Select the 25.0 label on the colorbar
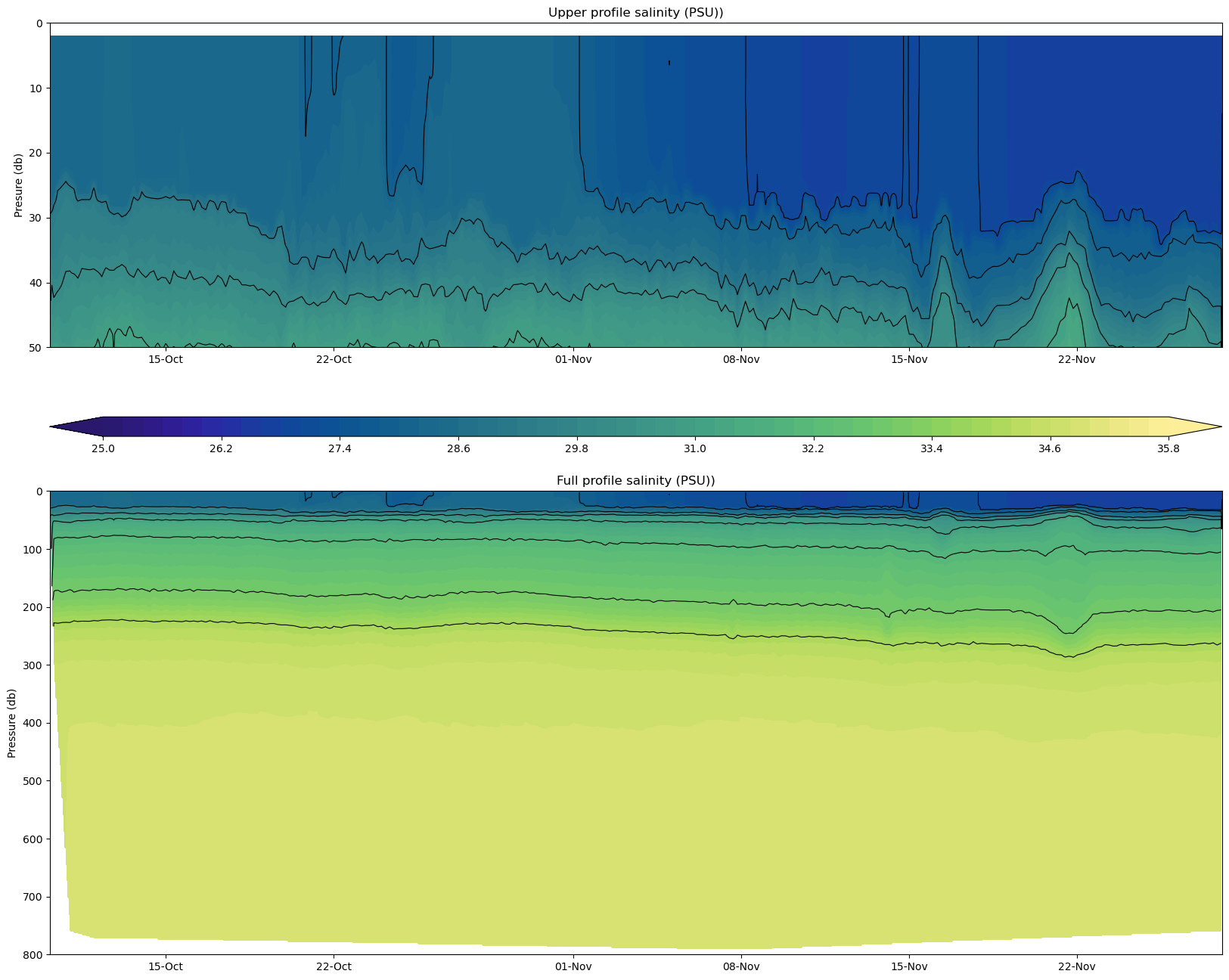The image size is (1229, 980). tap(103, 449)
